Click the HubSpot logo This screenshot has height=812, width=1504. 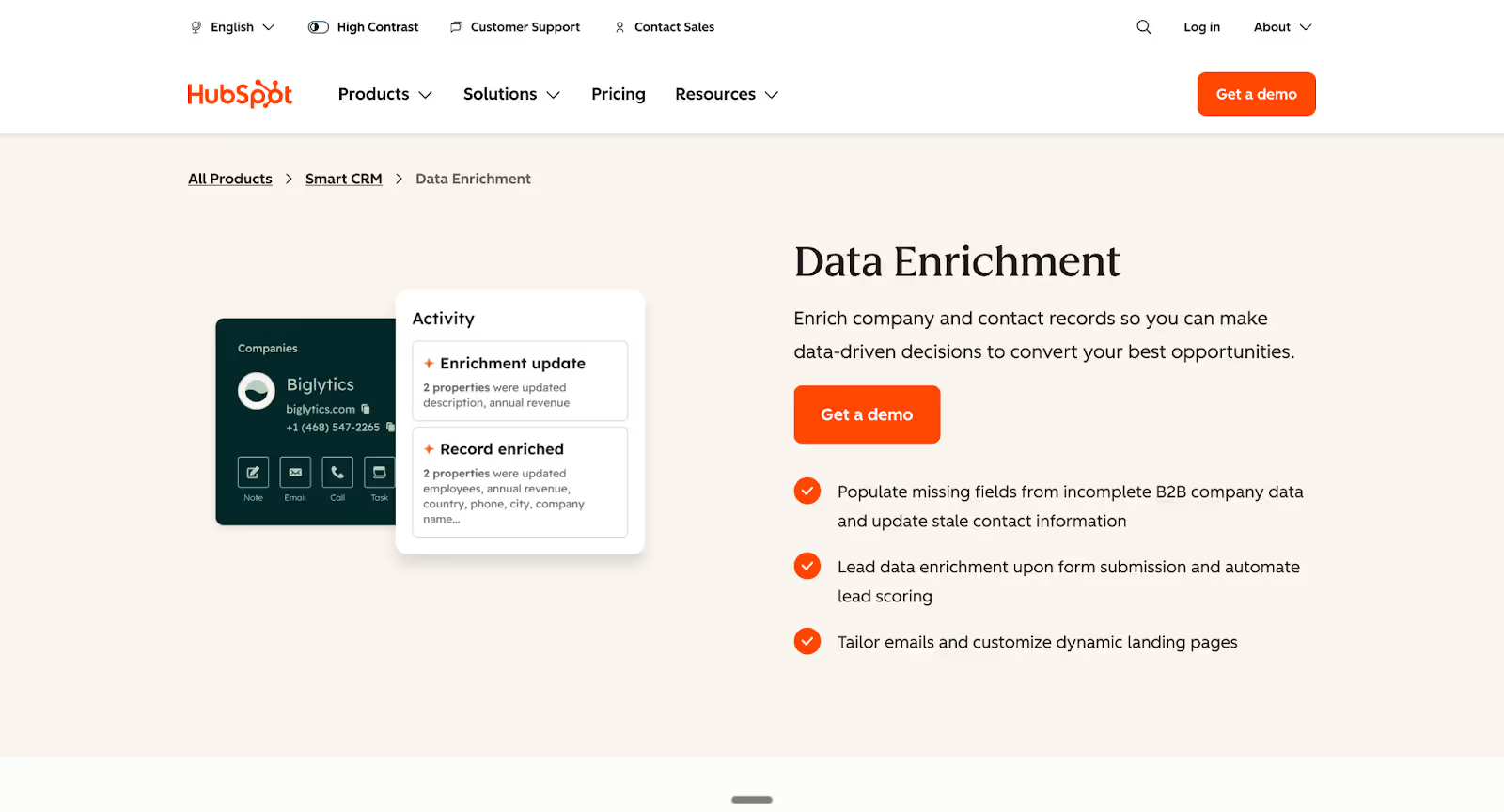(x=240, y=94)
